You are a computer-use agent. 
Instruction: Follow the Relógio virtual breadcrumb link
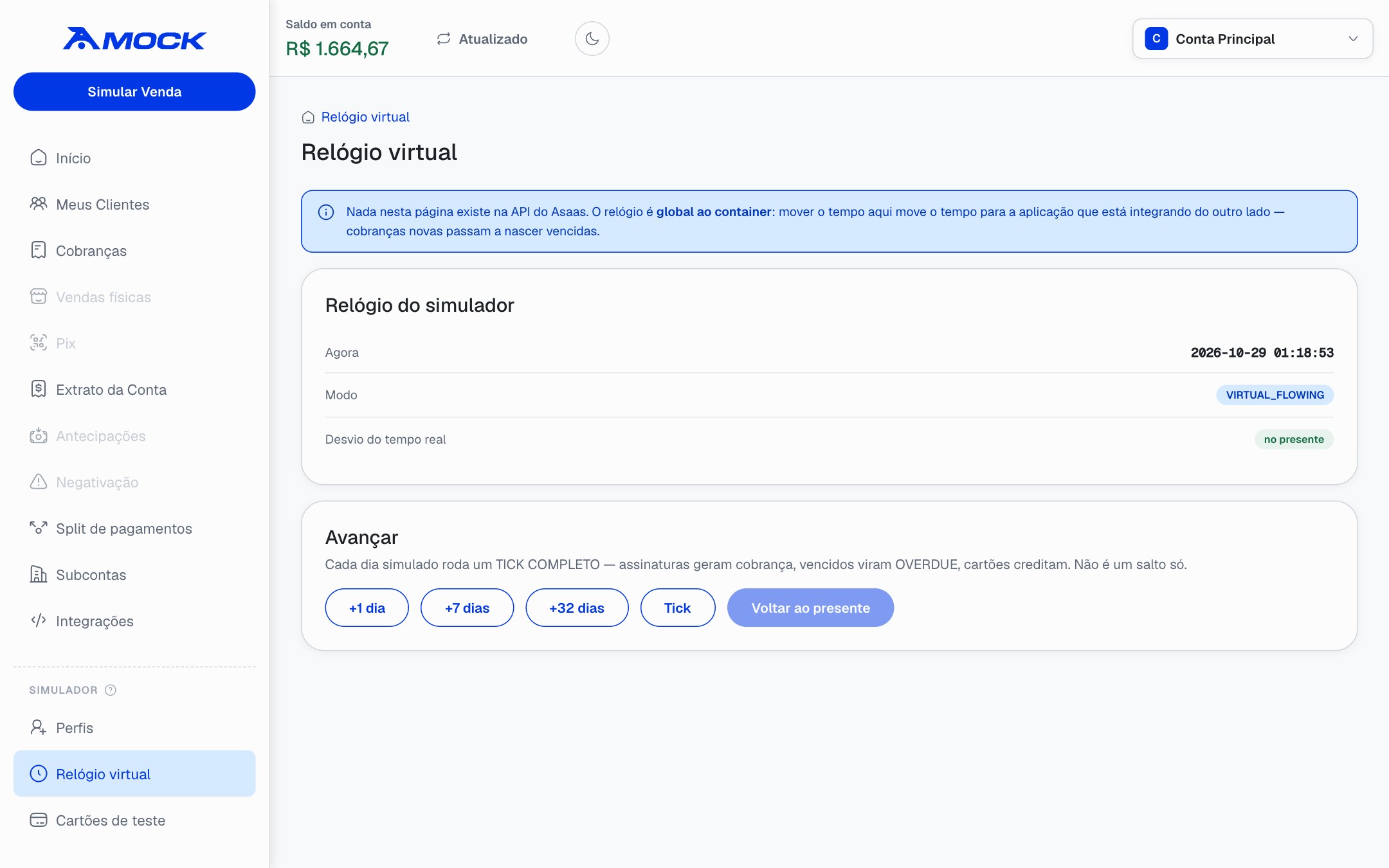[365, 117]
